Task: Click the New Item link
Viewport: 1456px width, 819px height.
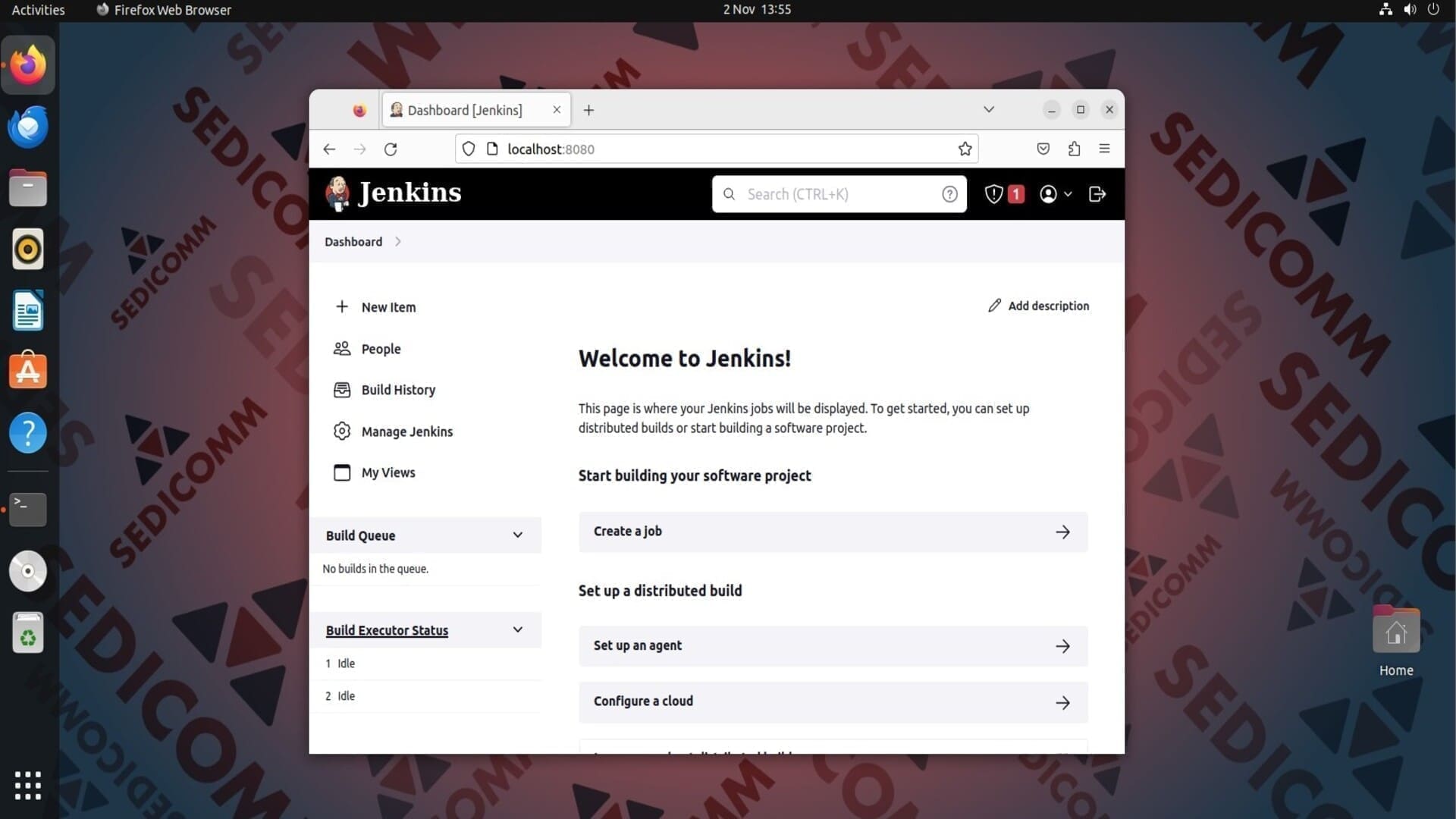Action: [x=388, y=307]
